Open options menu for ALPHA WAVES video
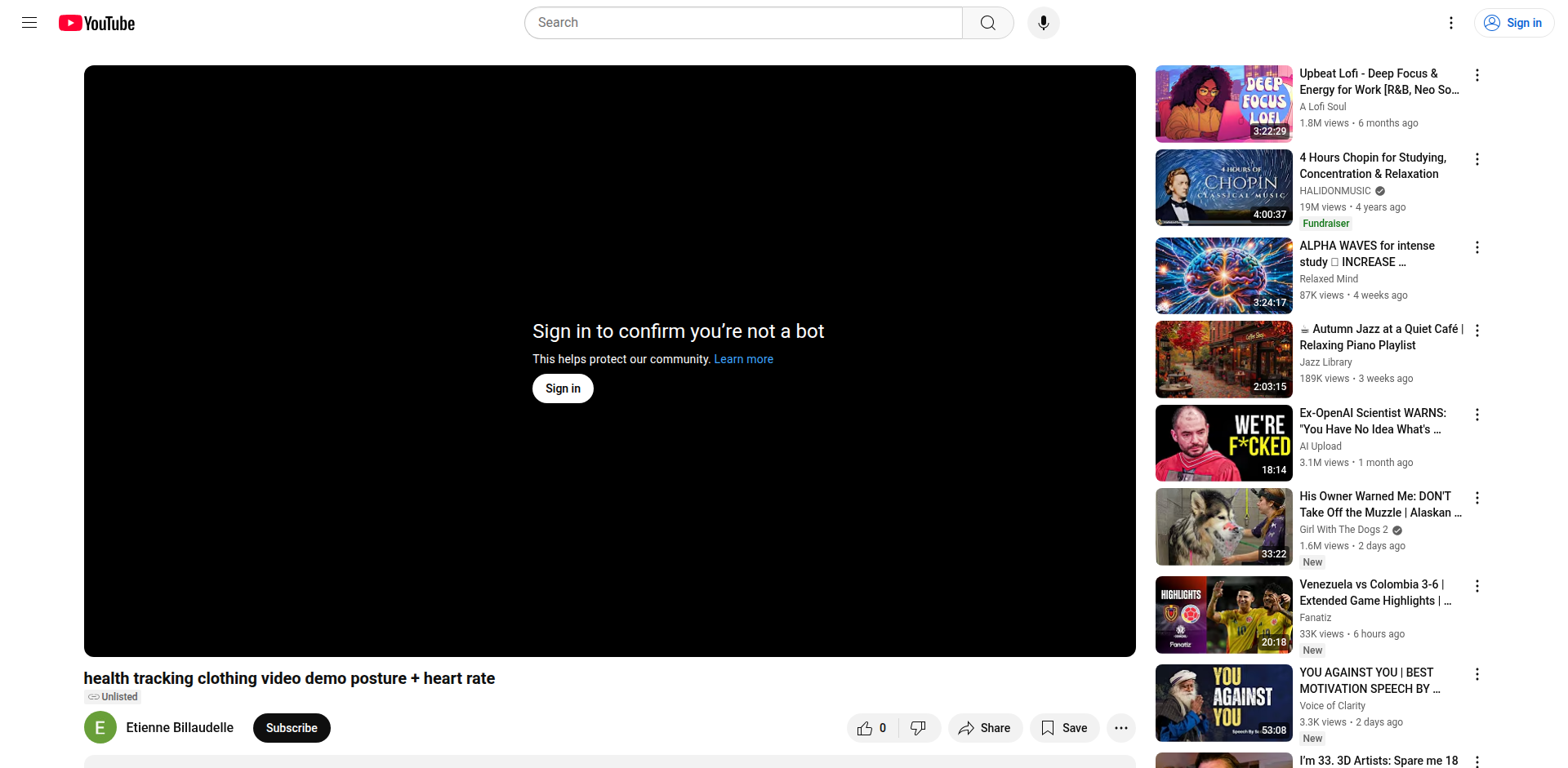This screenshot has height=768, width=1568. (x=1477, y=247)
